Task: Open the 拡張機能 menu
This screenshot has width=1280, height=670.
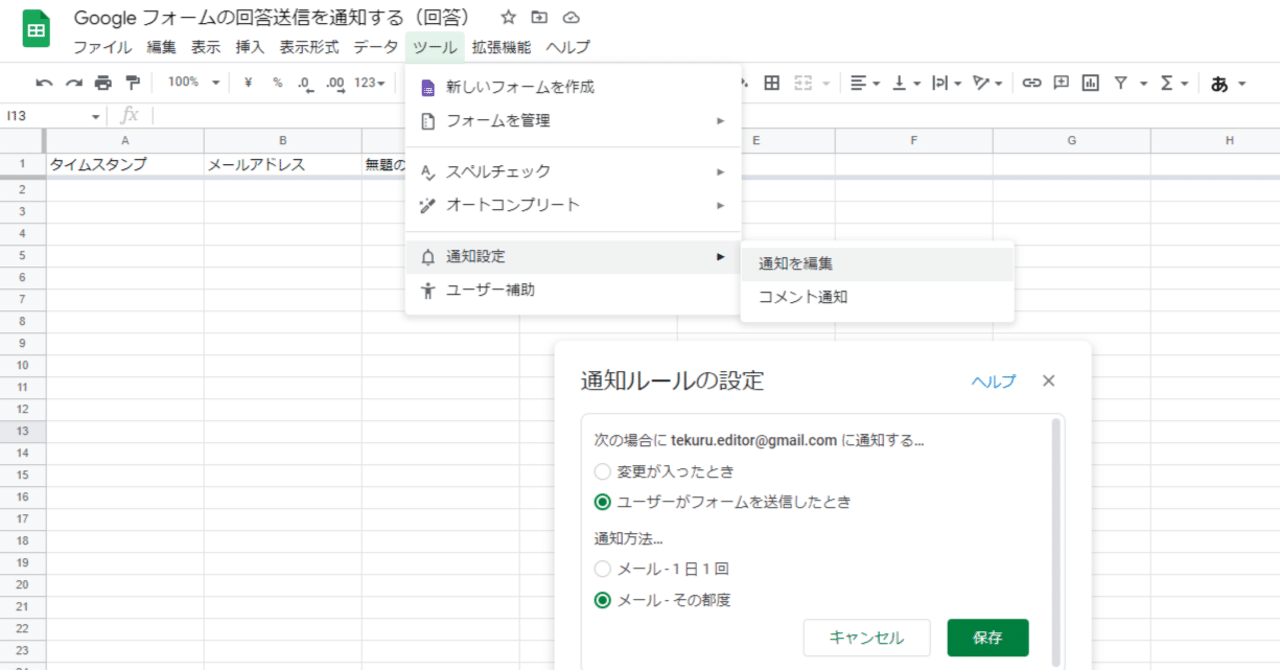Action: pos(501,46)
